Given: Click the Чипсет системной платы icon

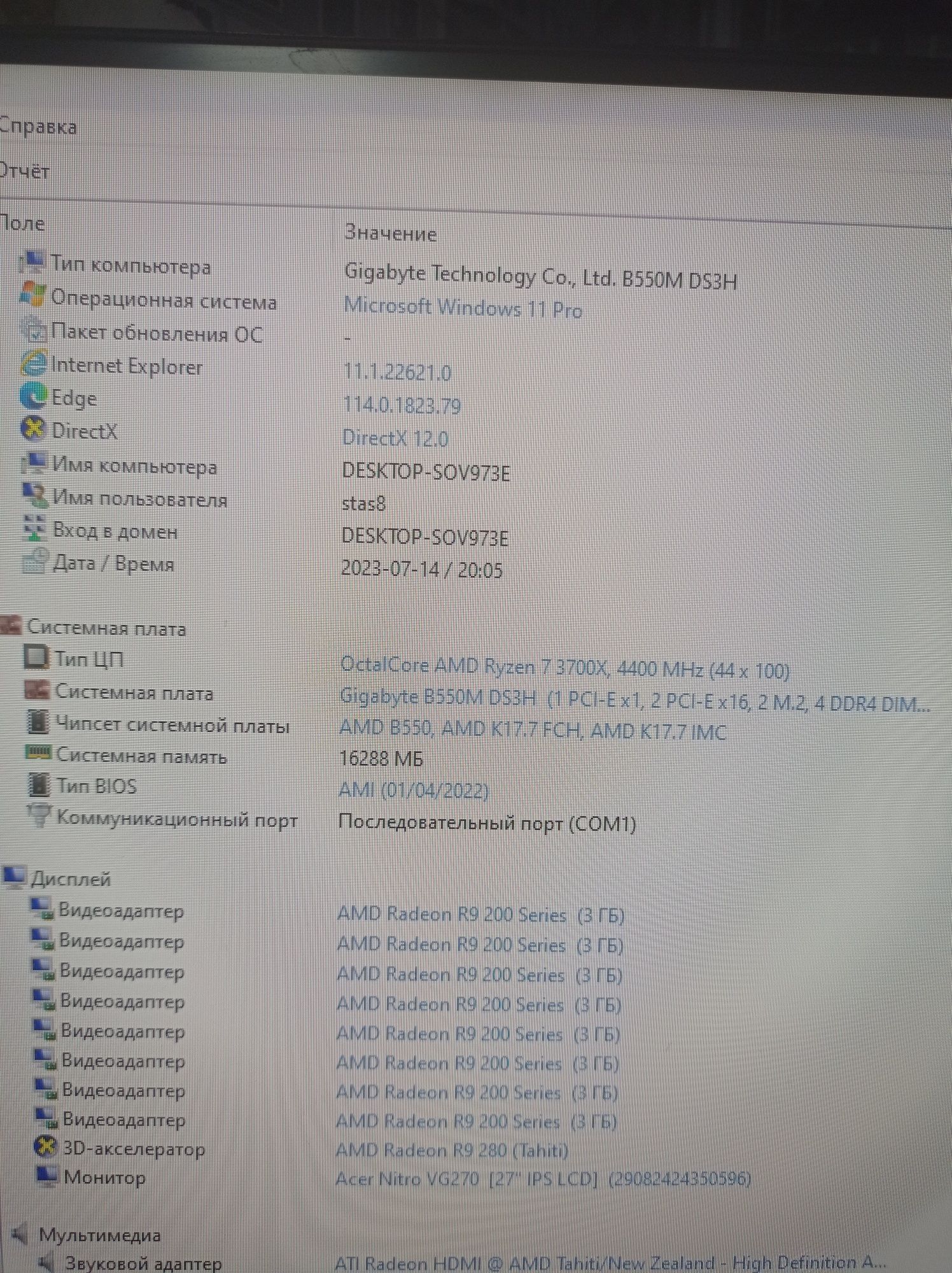Looking at the screenshot, I should pyautogui.click(x=38, y=722).
